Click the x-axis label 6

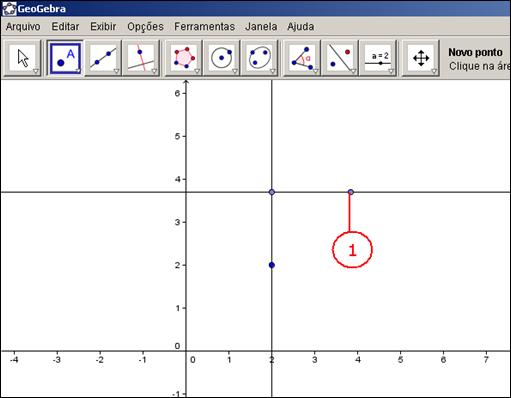443,360
